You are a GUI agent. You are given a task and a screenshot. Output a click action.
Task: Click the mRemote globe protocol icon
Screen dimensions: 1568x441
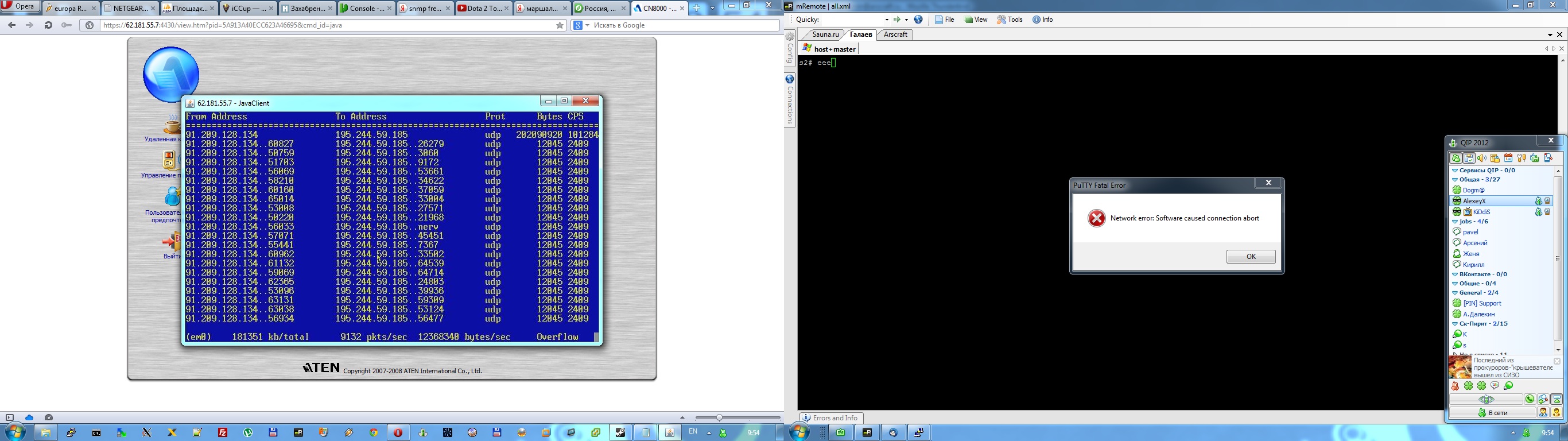coord(918,20)
